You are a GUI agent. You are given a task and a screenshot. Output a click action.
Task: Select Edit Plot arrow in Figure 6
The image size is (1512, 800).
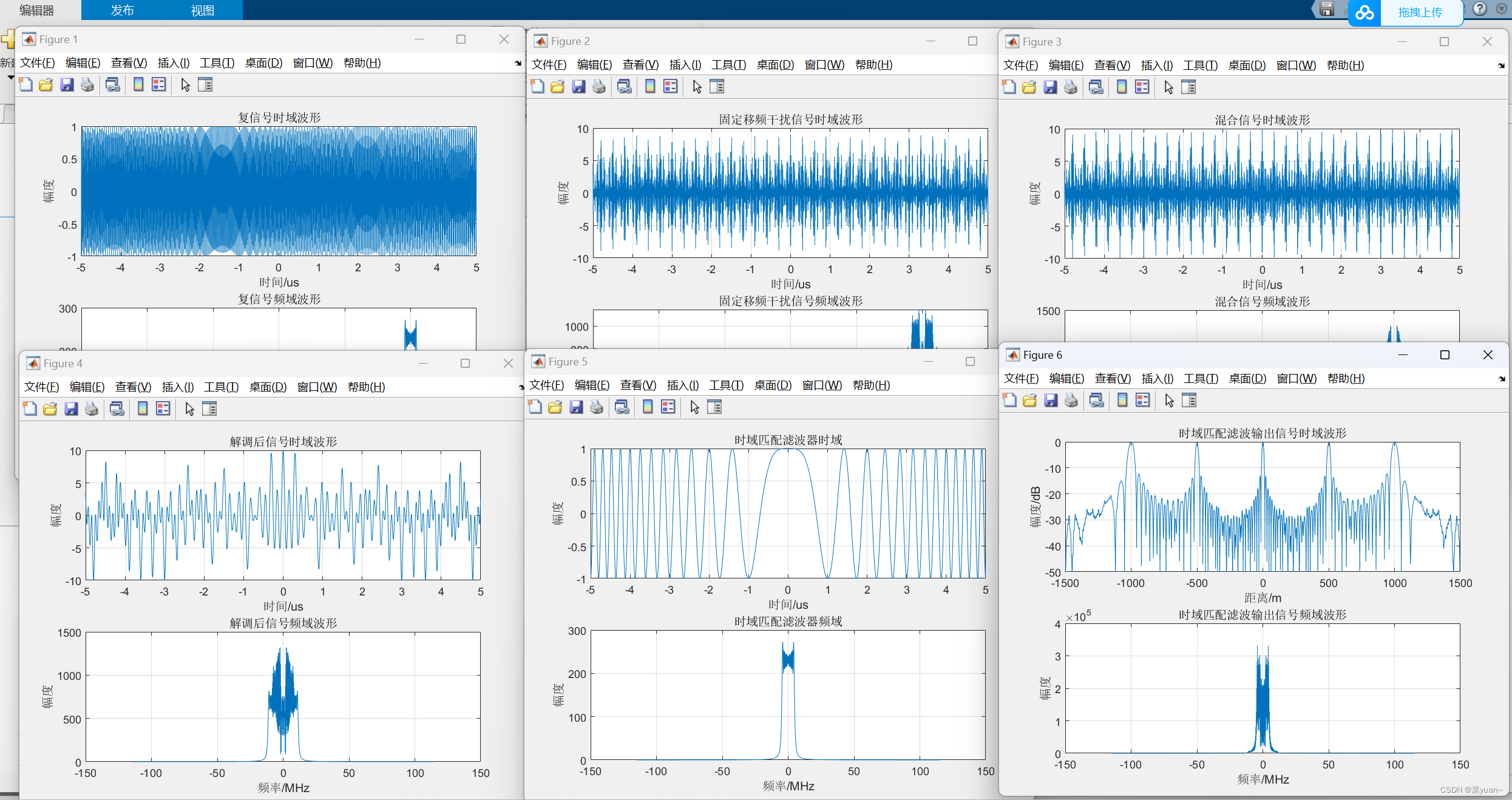1170,401
